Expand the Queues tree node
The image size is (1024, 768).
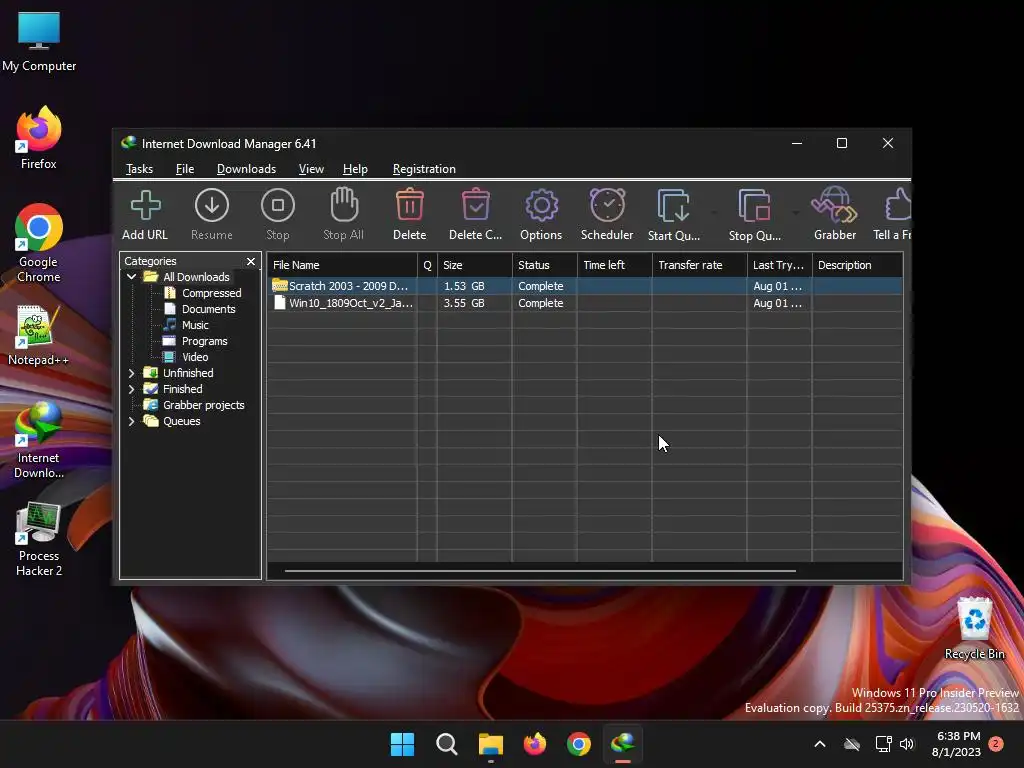(131, 421)
